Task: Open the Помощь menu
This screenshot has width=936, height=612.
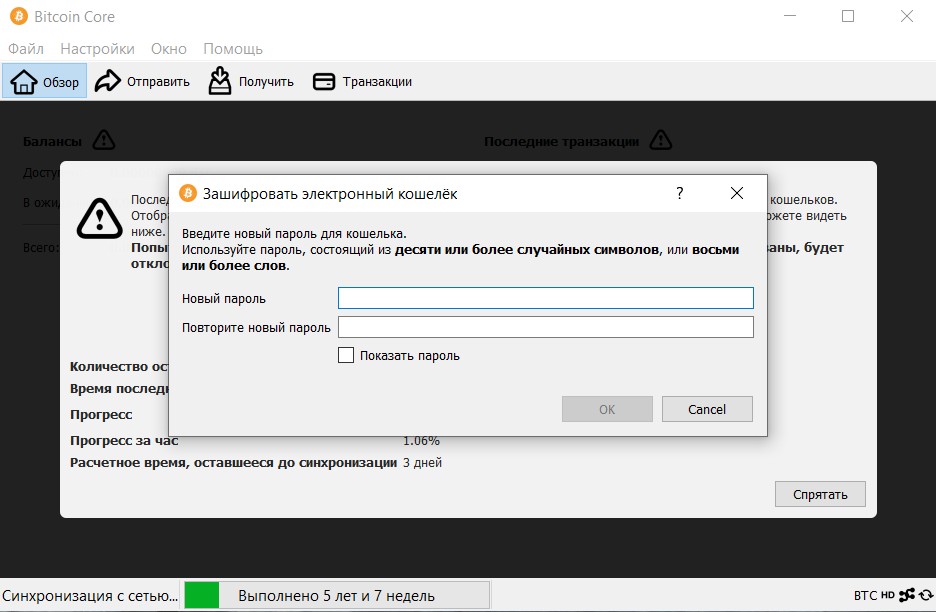Action: (x=231, y=48)
